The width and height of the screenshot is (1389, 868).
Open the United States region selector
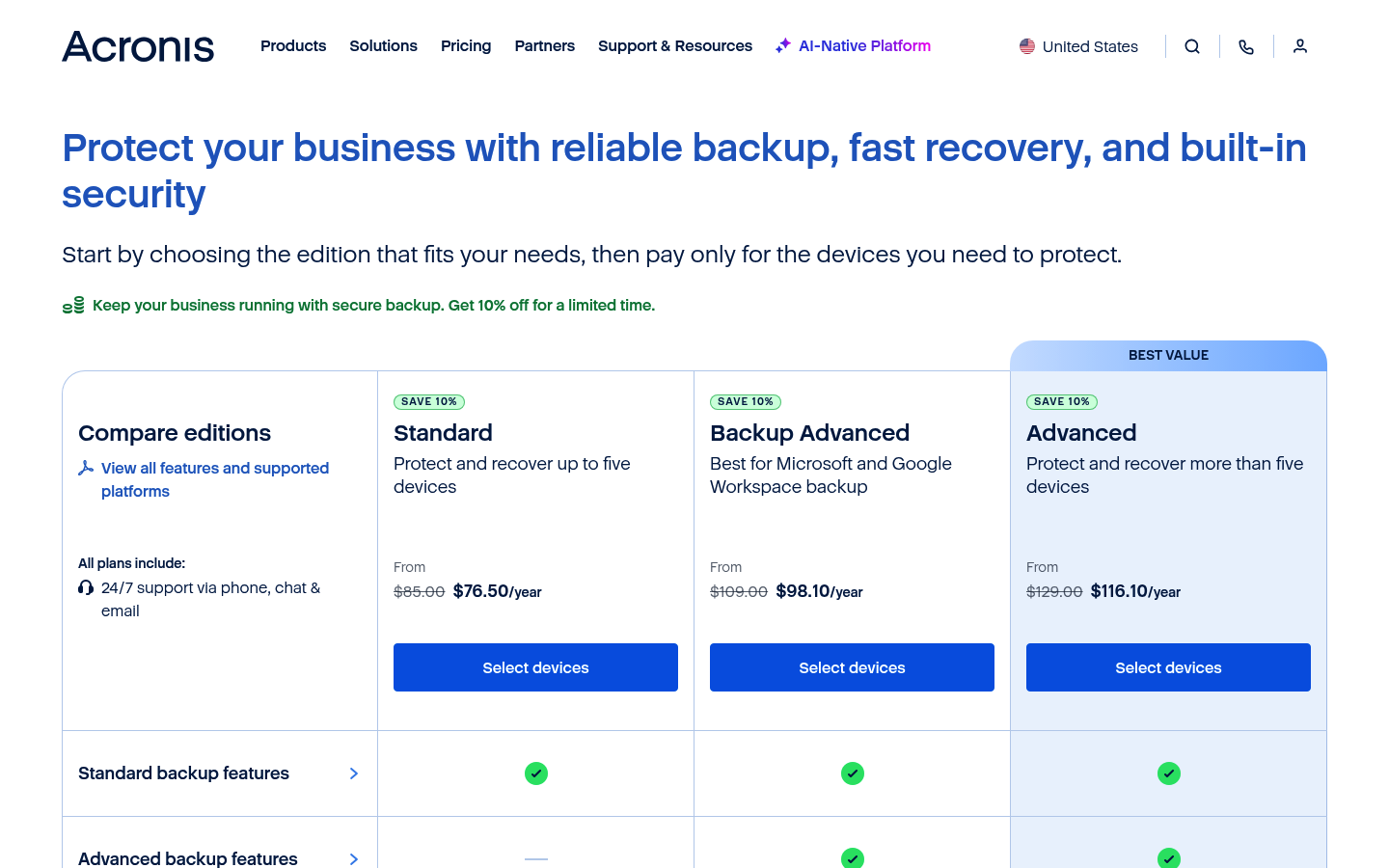1078,46
